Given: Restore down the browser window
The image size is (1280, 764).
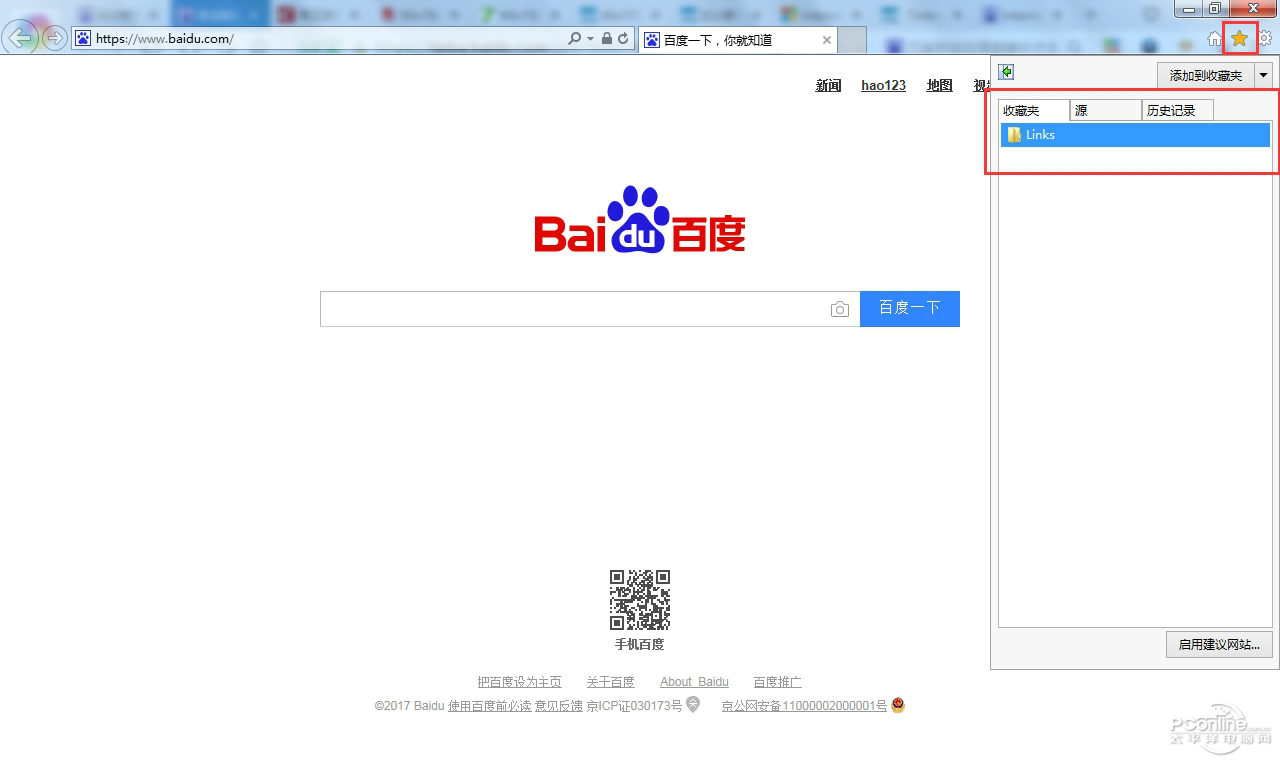Looking at the screenshot, I should point(1215,8).
